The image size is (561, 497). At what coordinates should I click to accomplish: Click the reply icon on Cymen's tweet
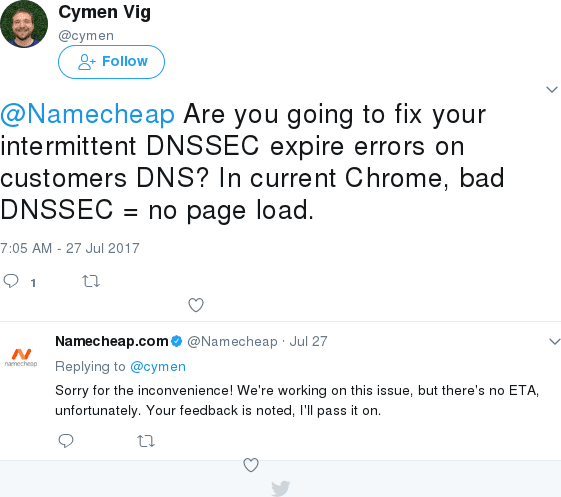(x=11, y=281)
